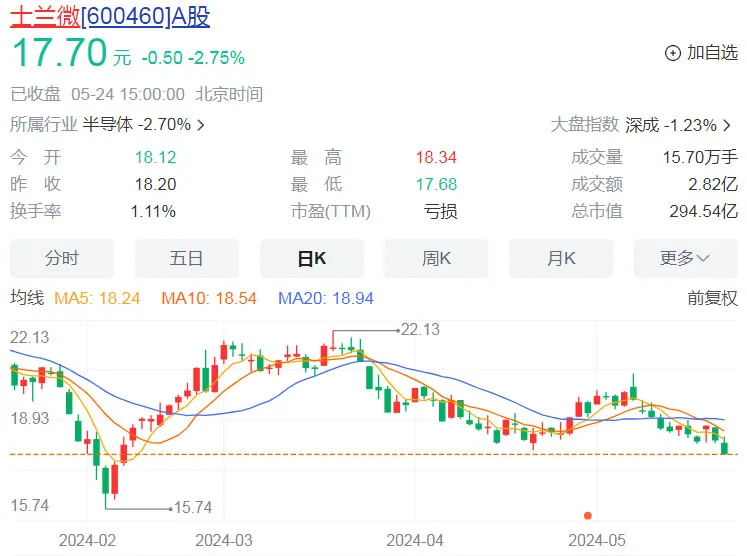Click the MA10: 18.54 indicator label
747x556 pixels.
click(x=209, y=299)
